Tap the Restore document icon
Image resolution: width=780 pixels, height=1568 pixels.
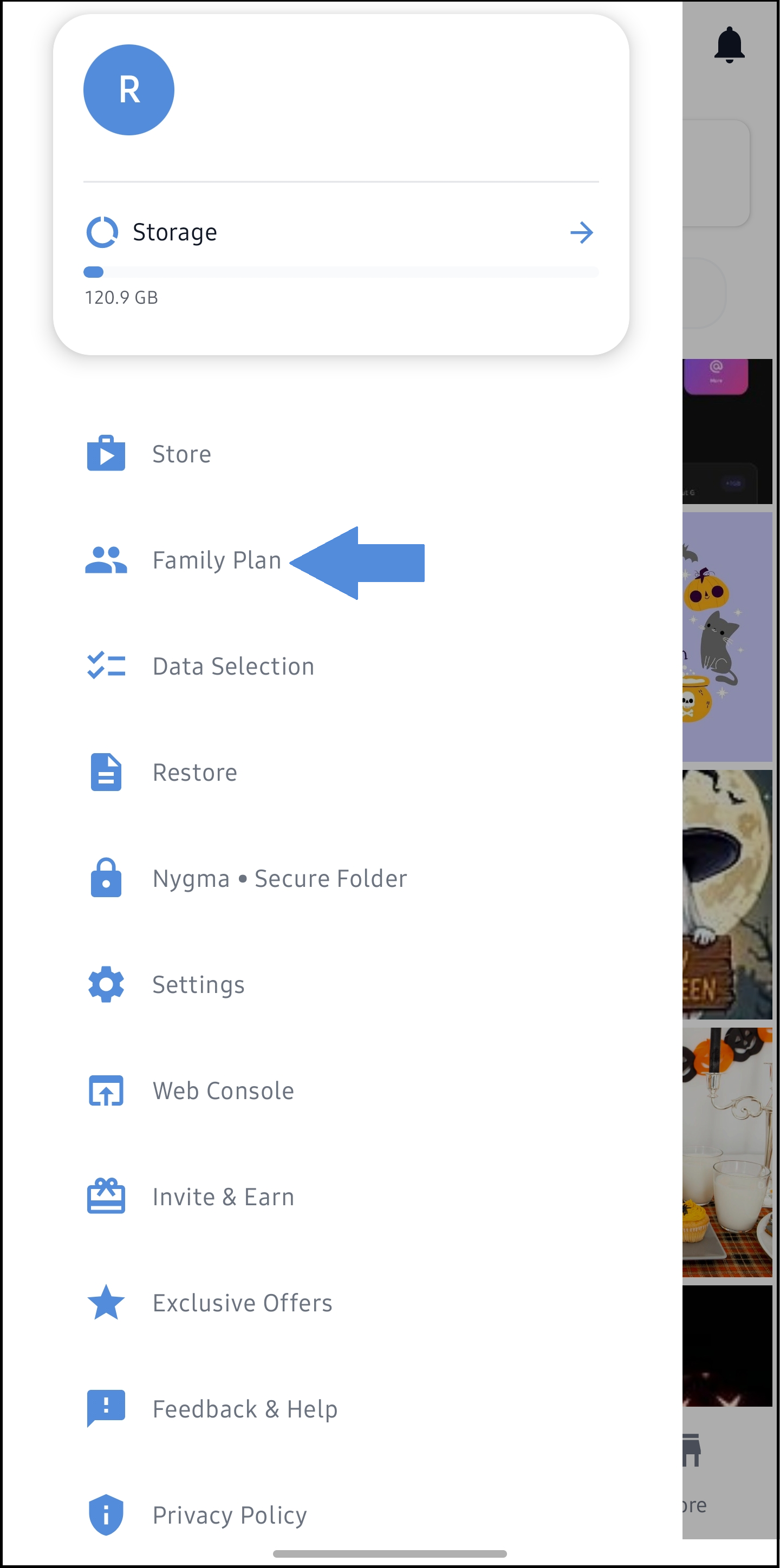[106, 772]
